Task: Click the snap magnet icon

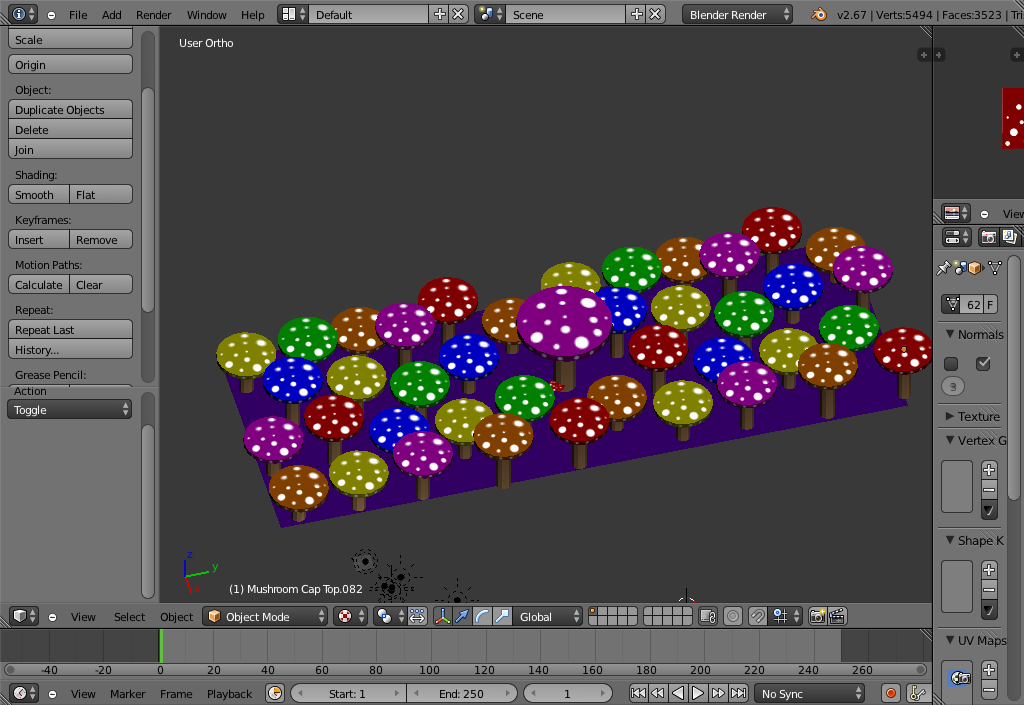Action: point(758,617)
